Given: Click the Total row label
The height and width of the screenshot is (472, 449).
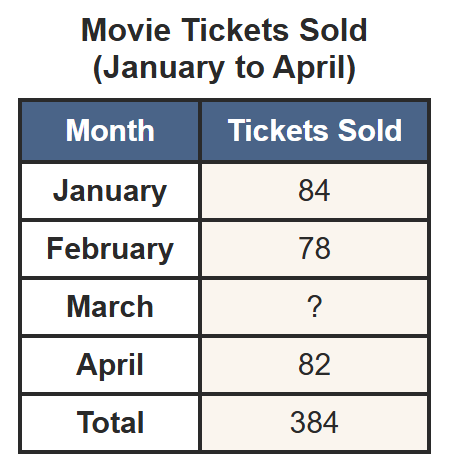Looking at the screenshot, I should pos(110,423).
